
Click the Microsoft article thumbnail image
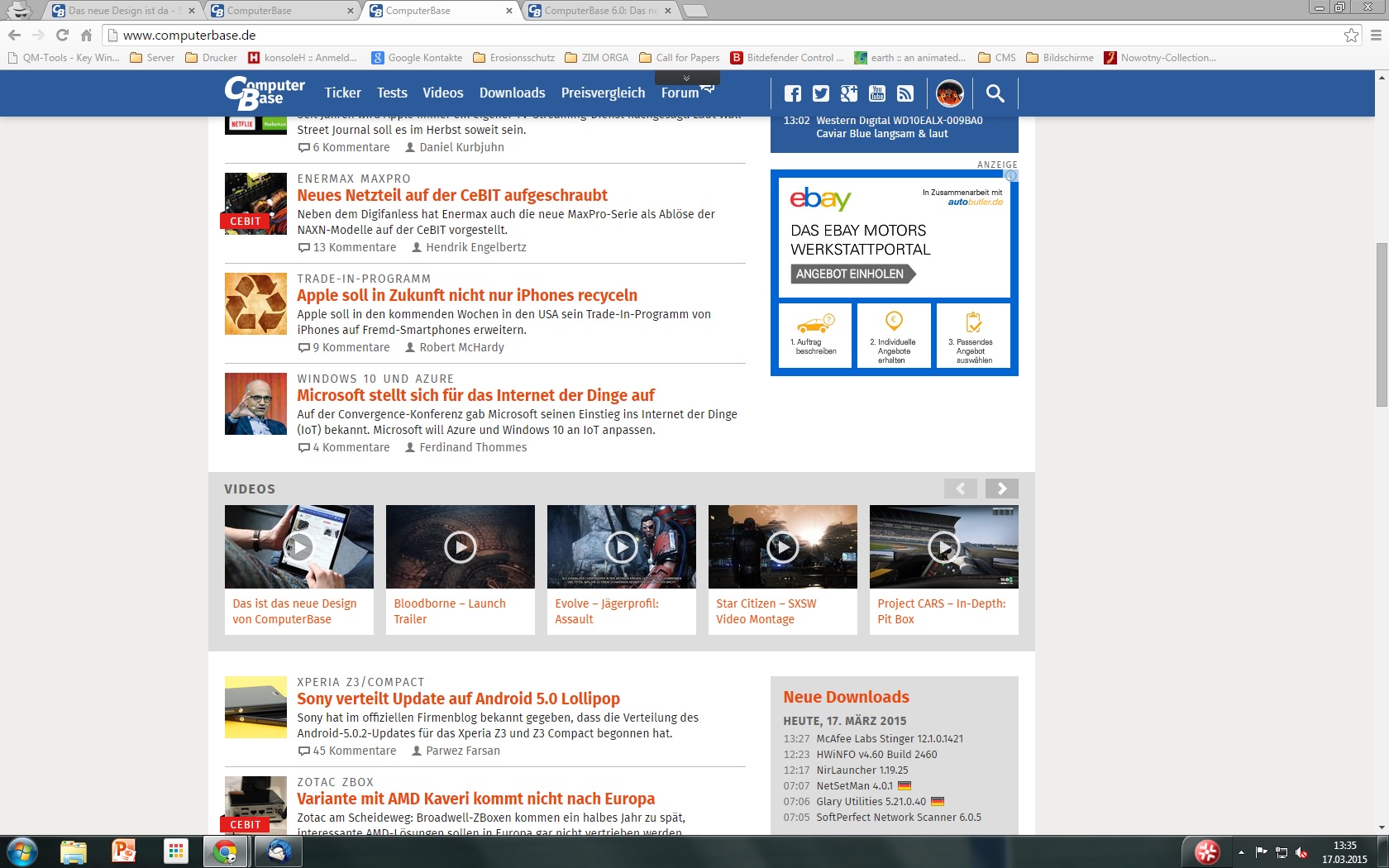pos(255,403)
